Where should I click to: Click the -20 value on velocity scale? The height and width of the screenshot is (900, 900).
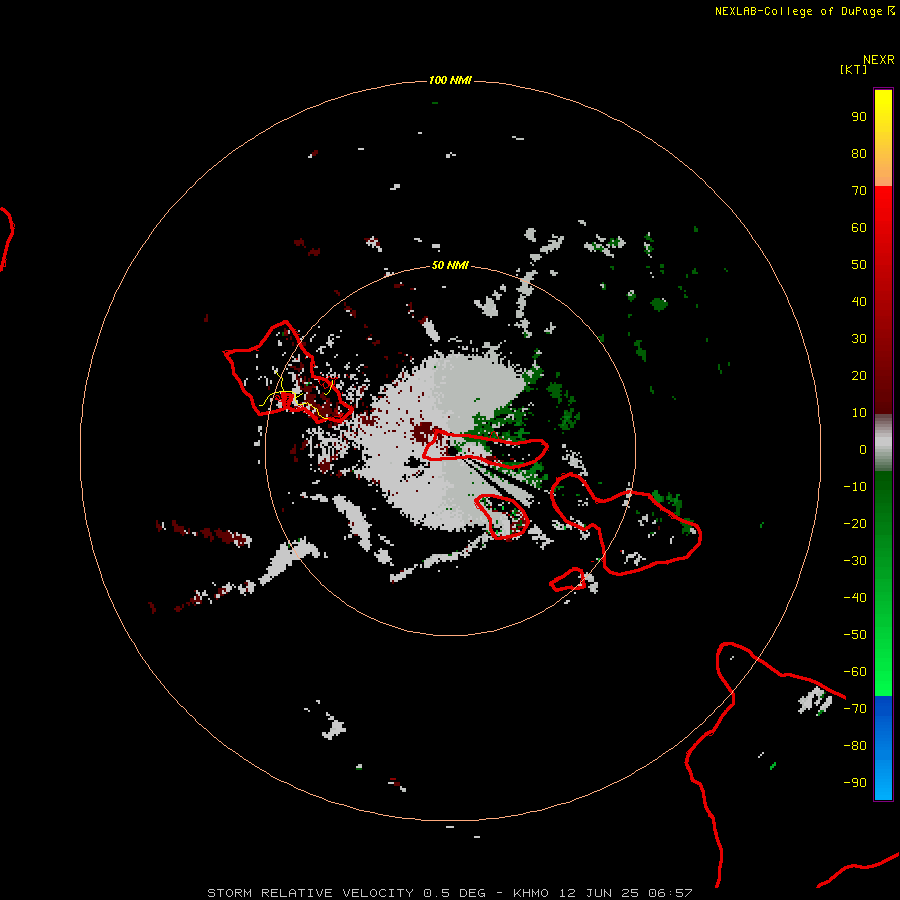click(855, 523)
